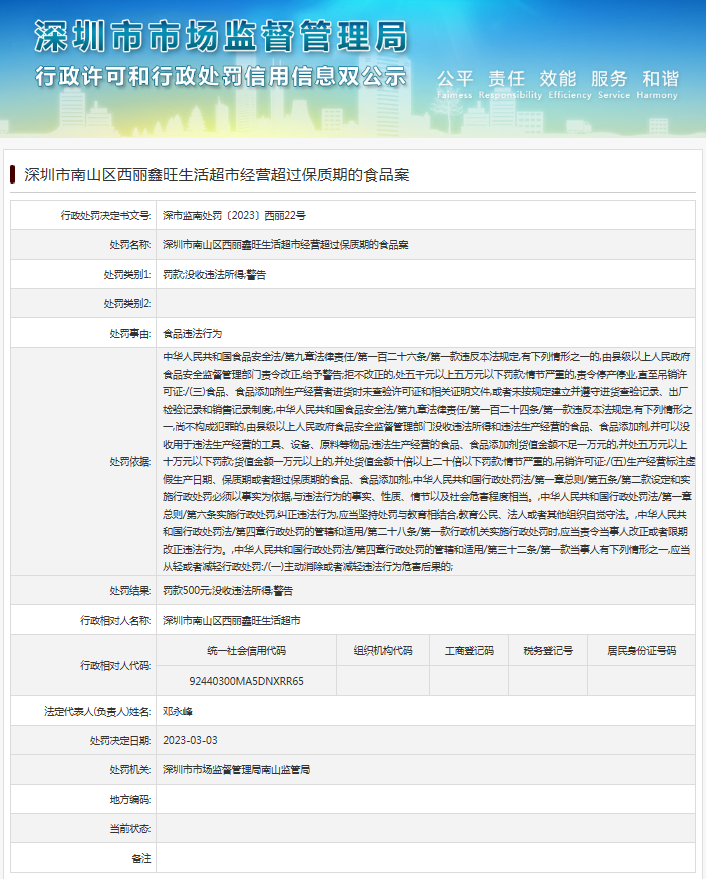Click legal representative name 邓永峰

(177, 710)
